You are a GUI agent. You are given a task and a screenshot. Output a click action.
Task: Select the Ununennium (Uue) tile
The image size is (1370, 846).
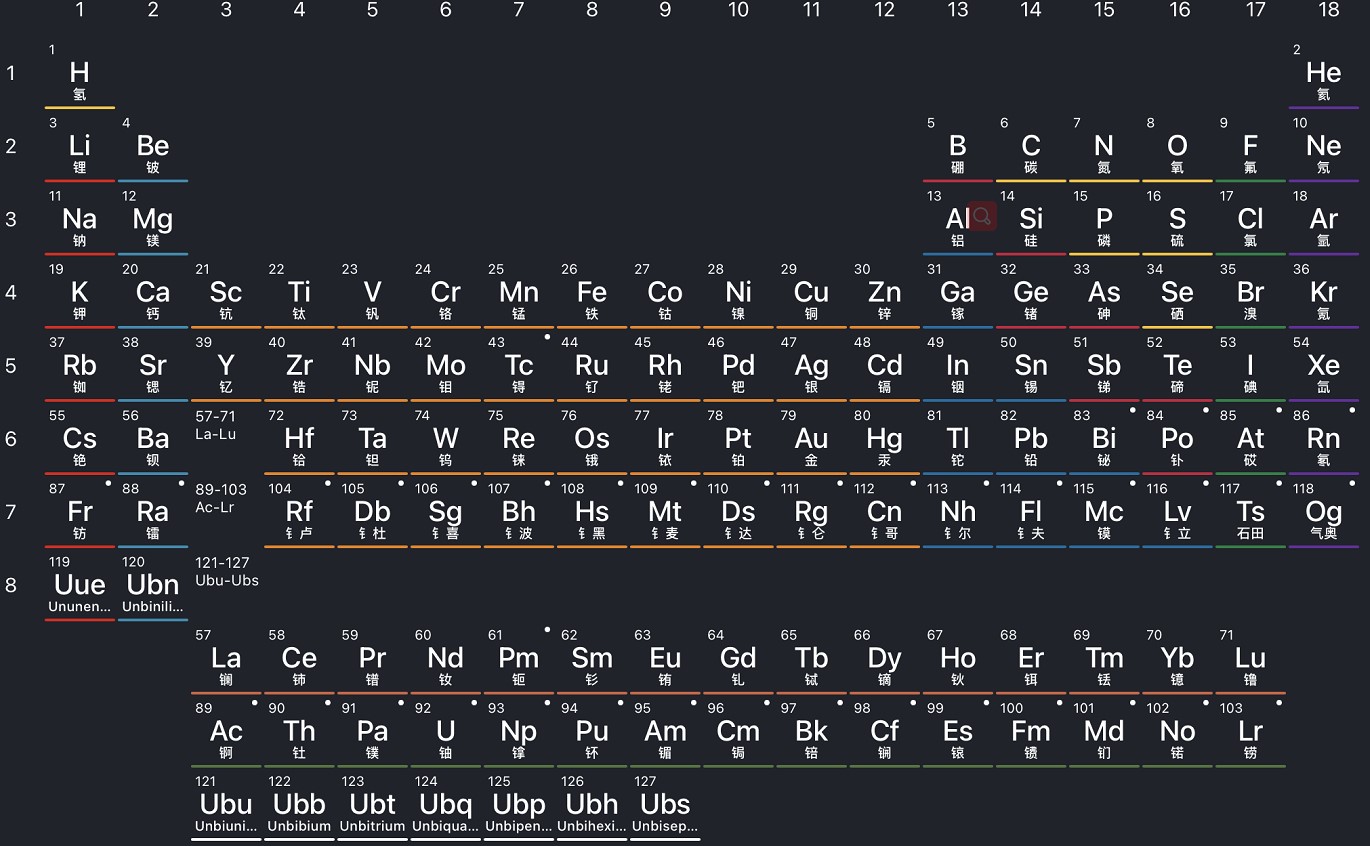pos(79,588)
